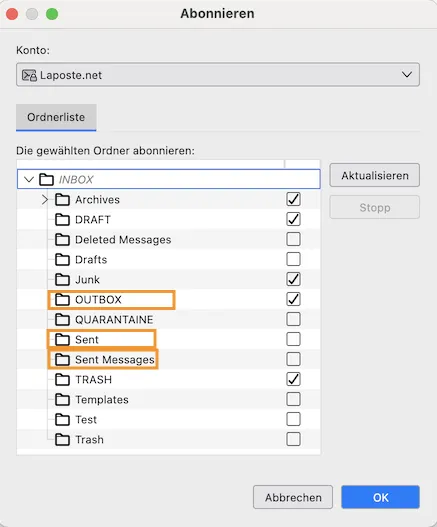
Task: Toggle the TRASH subscription checkbox
Action: click(x=293, y=379)
